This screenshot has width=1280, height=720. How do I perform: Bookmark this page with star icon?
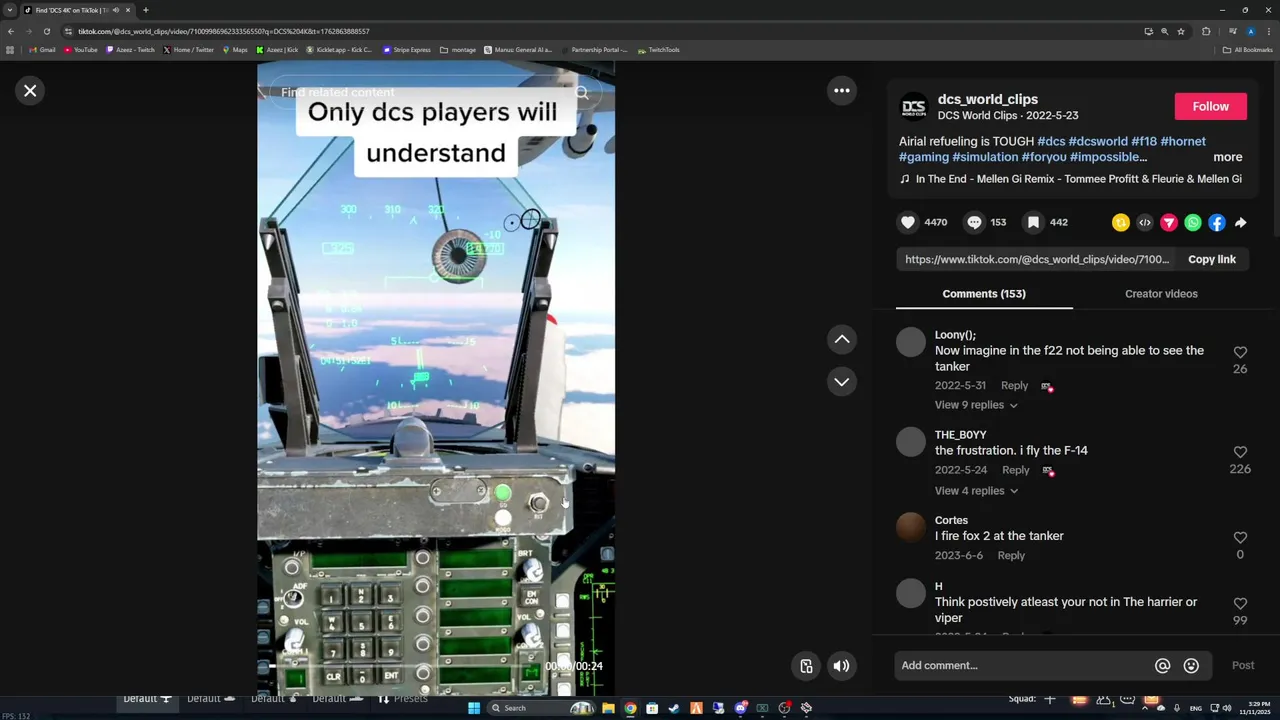[x=1181, y=31]
